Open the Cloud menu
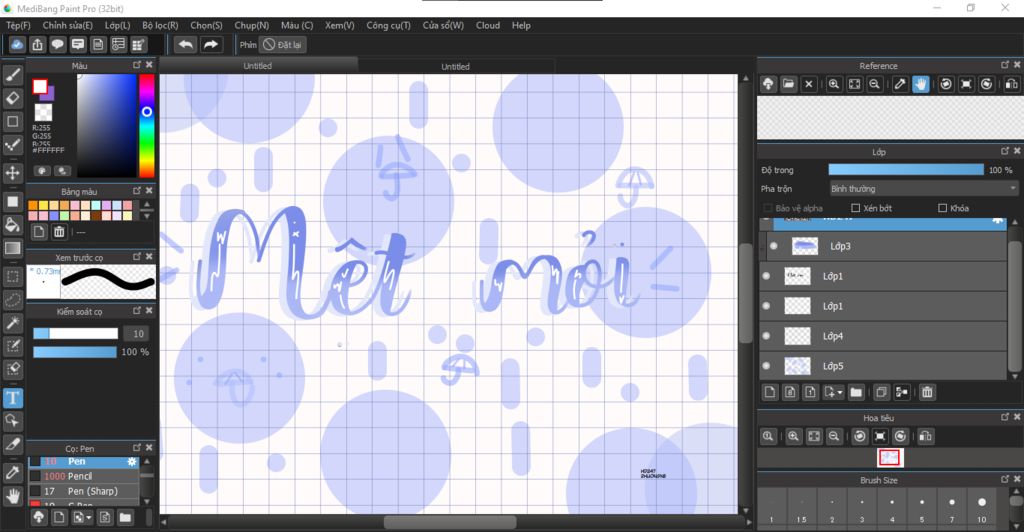The width and height of the screenshot is (1024, 532). tap(488, 25)
